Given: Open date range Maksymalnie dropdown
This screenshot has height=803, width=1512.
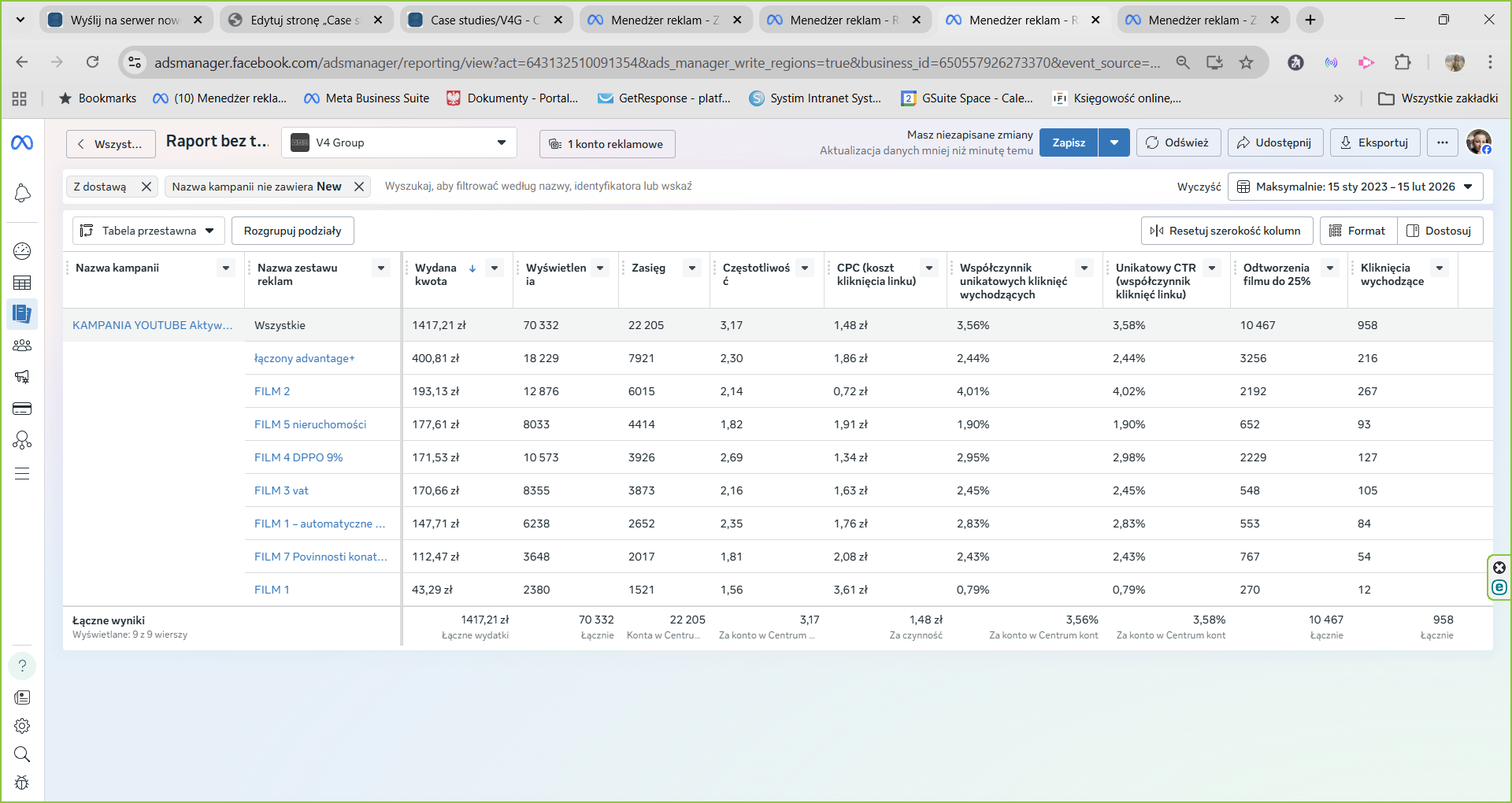Looking at the screenshot, I should 1355,187.
